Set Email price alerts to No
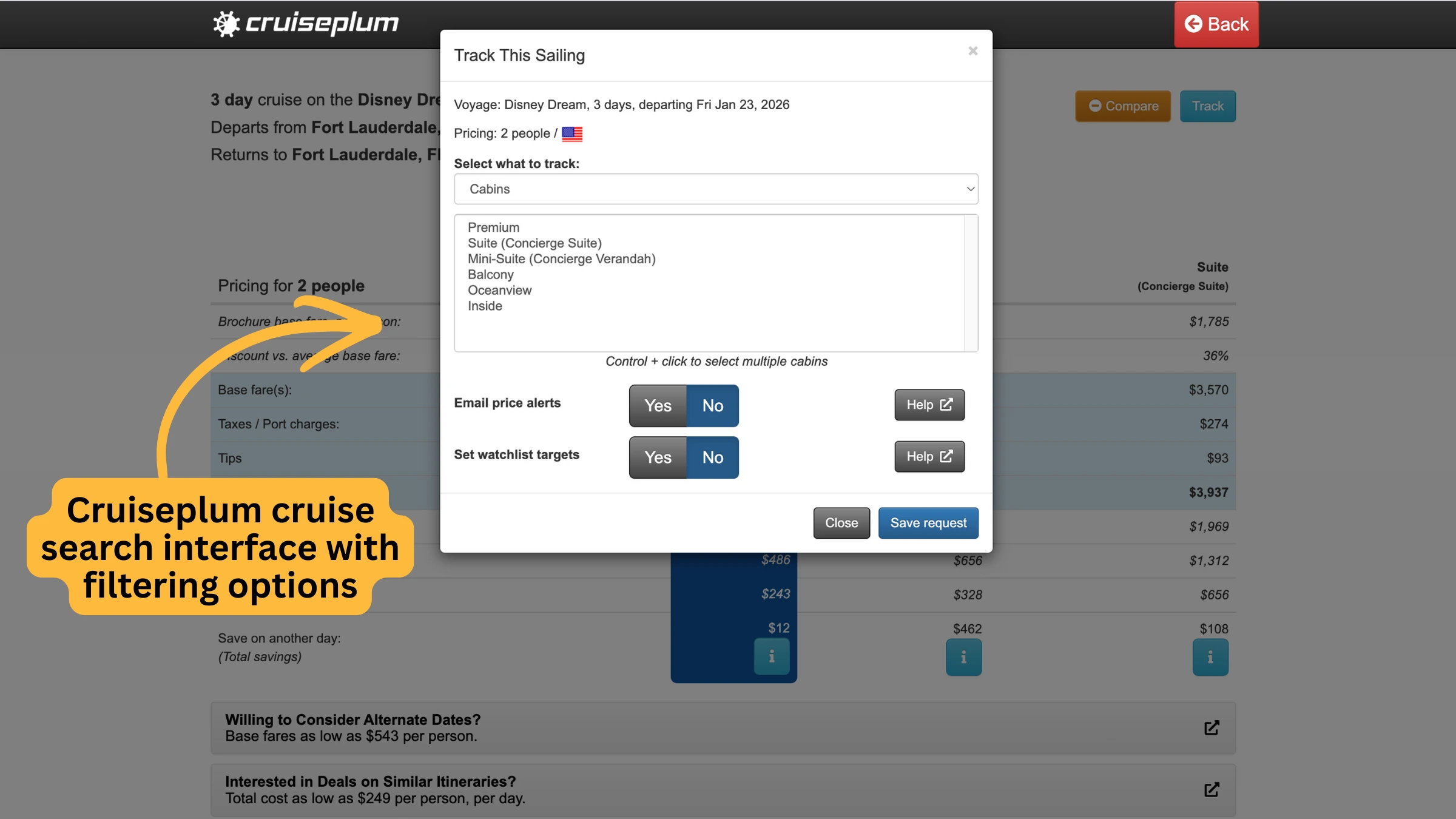The height and width of the screenshot is (819, 1456). pos(712,406)
